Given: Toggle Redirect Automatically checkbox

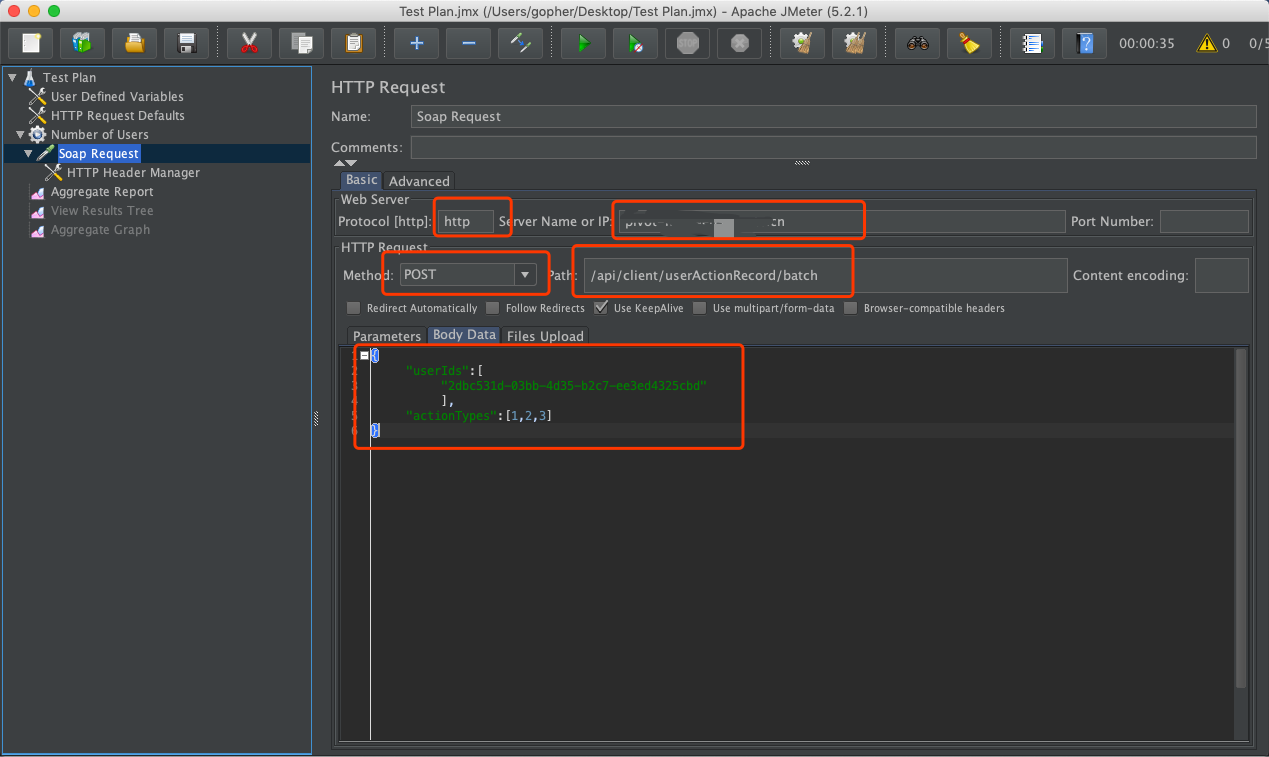Looking at the screenshot, I should point(353,308).
